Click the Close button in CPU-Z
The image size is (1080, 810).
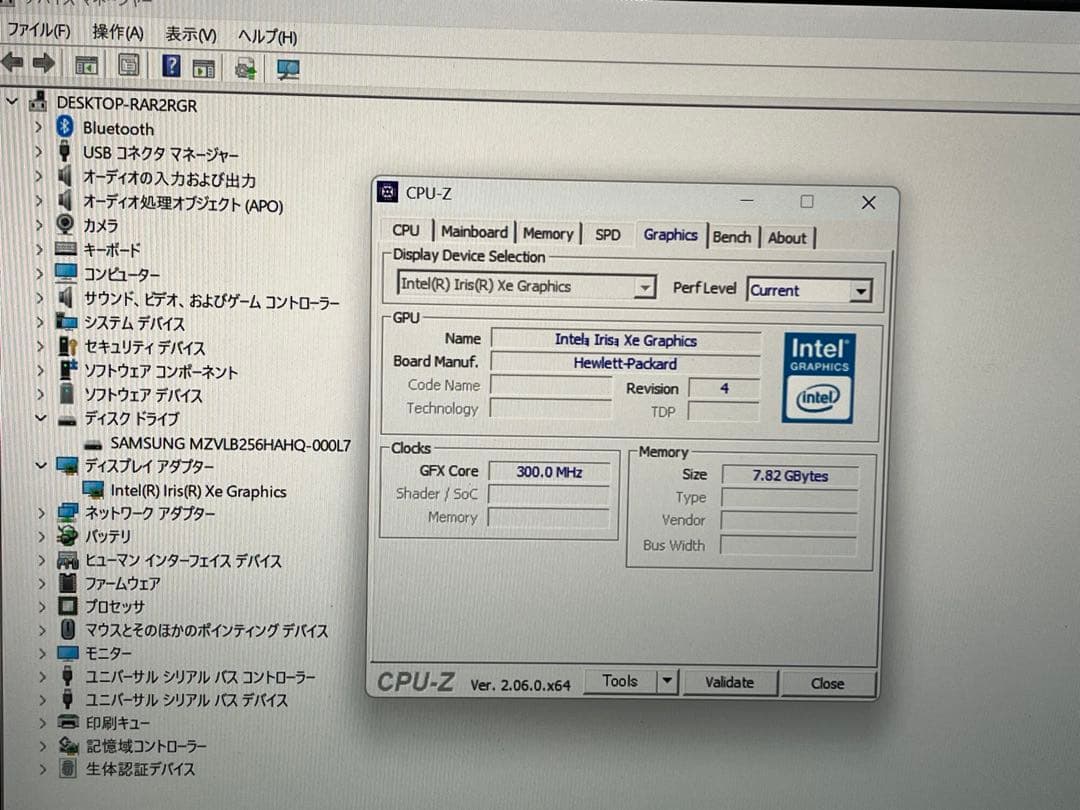click(x=827, y=683)
